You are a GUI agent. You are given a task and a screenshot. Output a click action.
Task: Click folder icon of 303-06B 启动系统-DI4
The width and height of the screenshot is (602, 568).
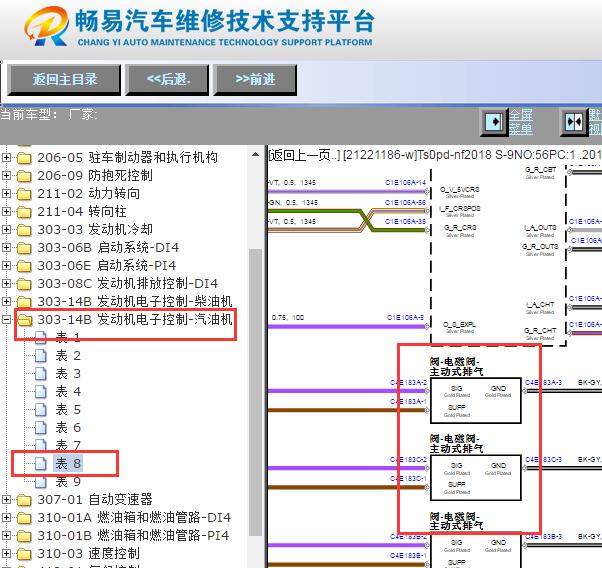[24, 248]
